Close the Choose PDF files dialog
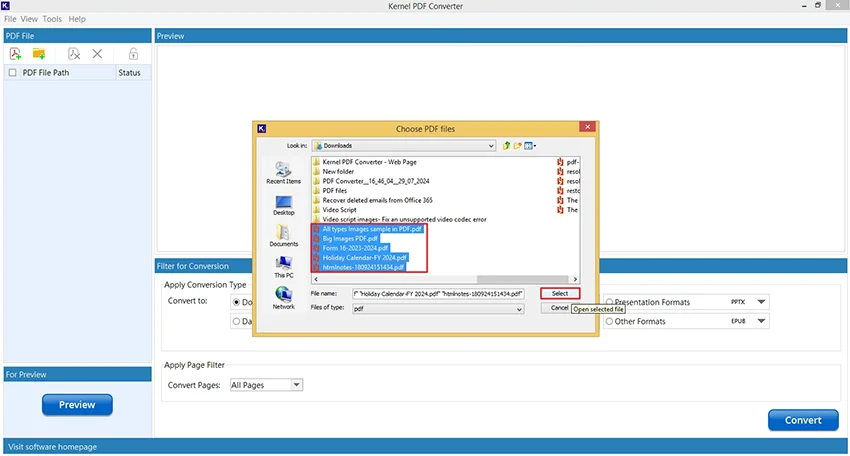Viewport: 850px width, 456px height. click(588, 127)
